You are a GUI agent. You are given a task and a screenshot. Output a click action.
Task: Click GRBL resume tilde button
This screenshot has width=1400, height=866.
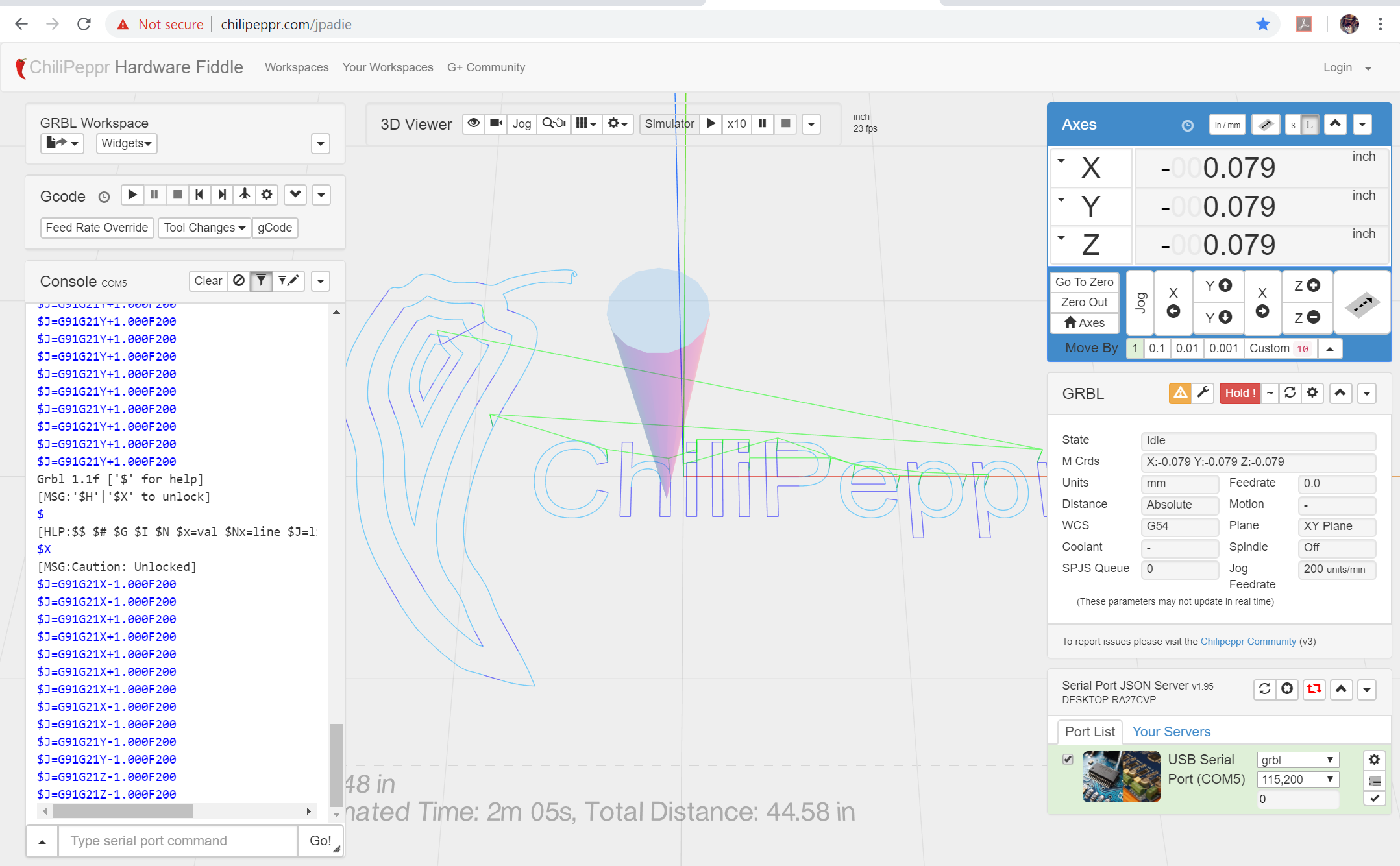(1270, 393)
